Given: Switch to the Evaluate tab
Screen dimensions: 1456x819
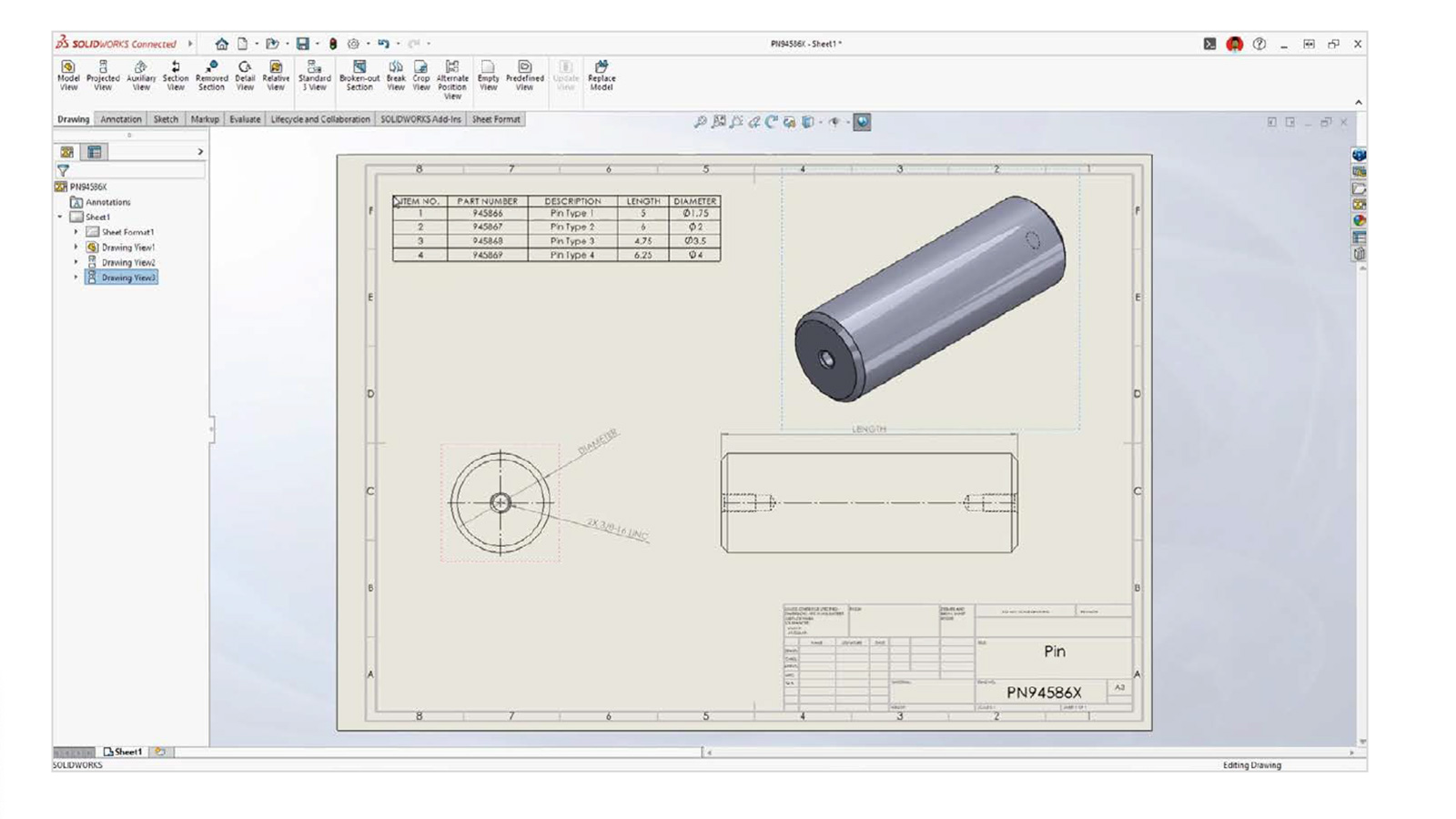Looking at the screenshot, I should click(245, 119).
